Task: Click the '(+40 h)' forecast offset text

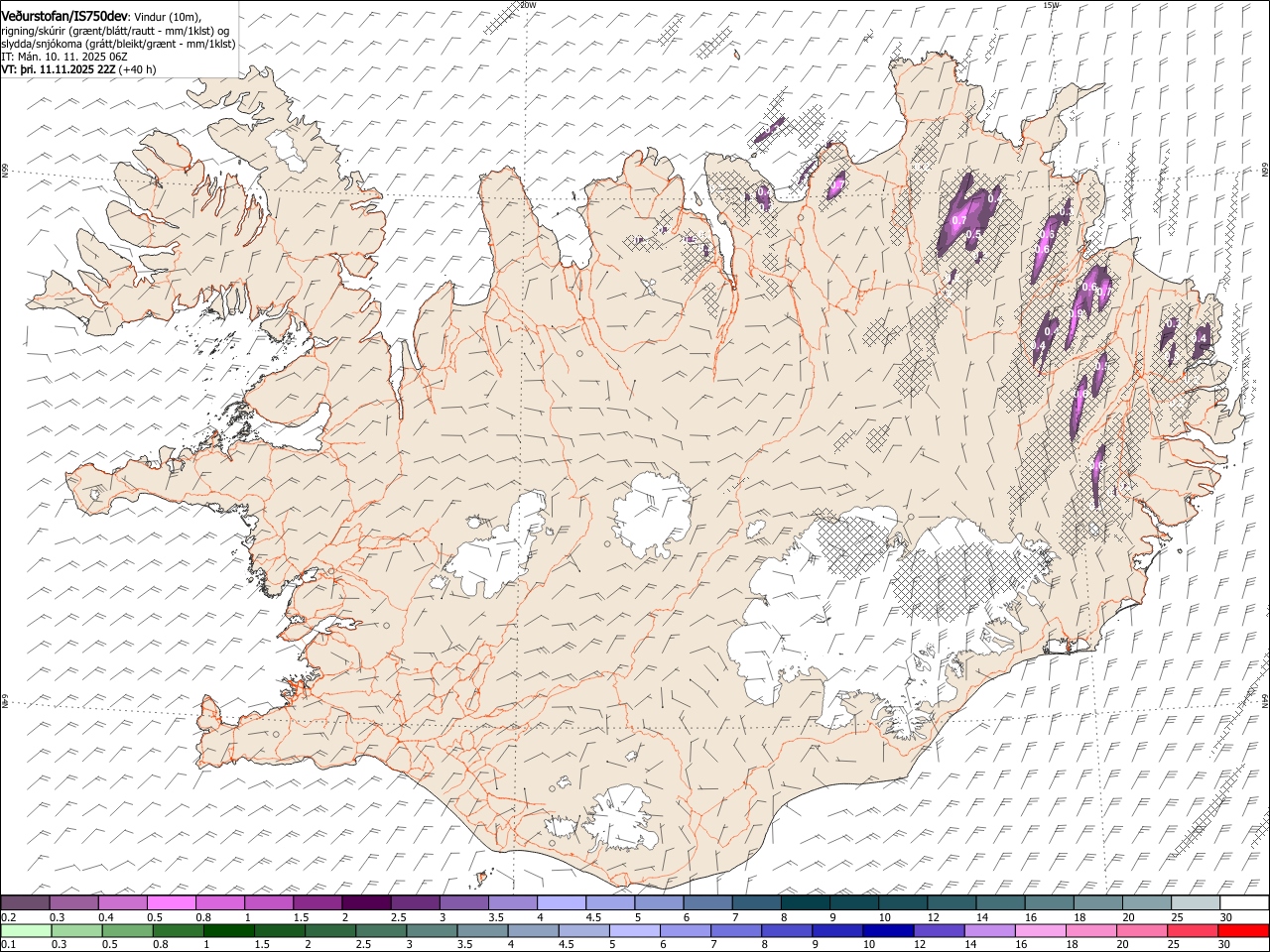Action: point(137,69)
